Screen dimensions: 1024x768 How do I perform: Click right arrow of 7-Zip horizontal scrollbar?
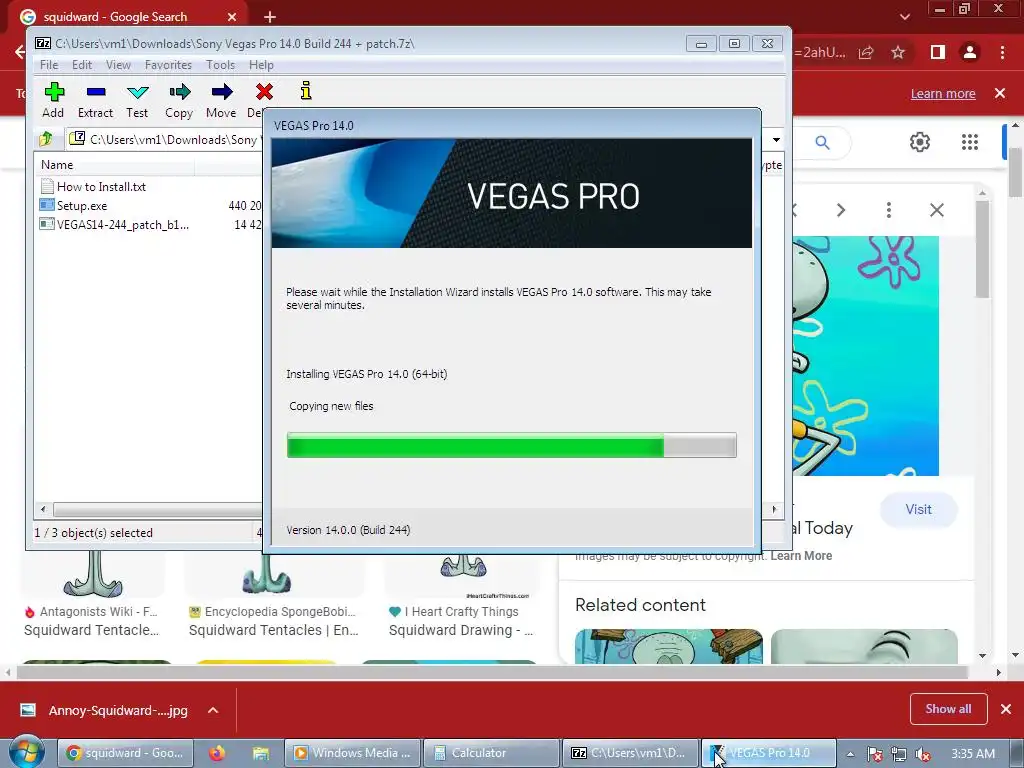click(775, 509)
